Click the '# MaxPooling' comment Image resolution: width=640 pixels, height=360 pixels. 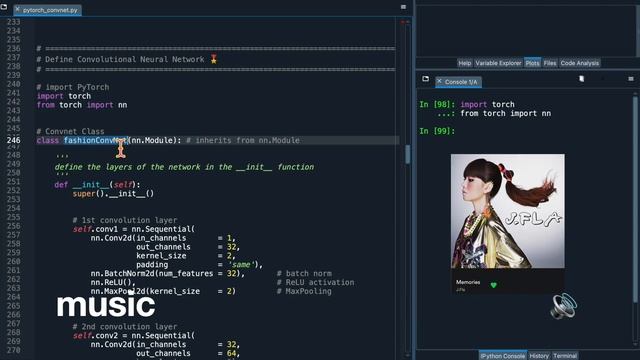click(304, 291)
